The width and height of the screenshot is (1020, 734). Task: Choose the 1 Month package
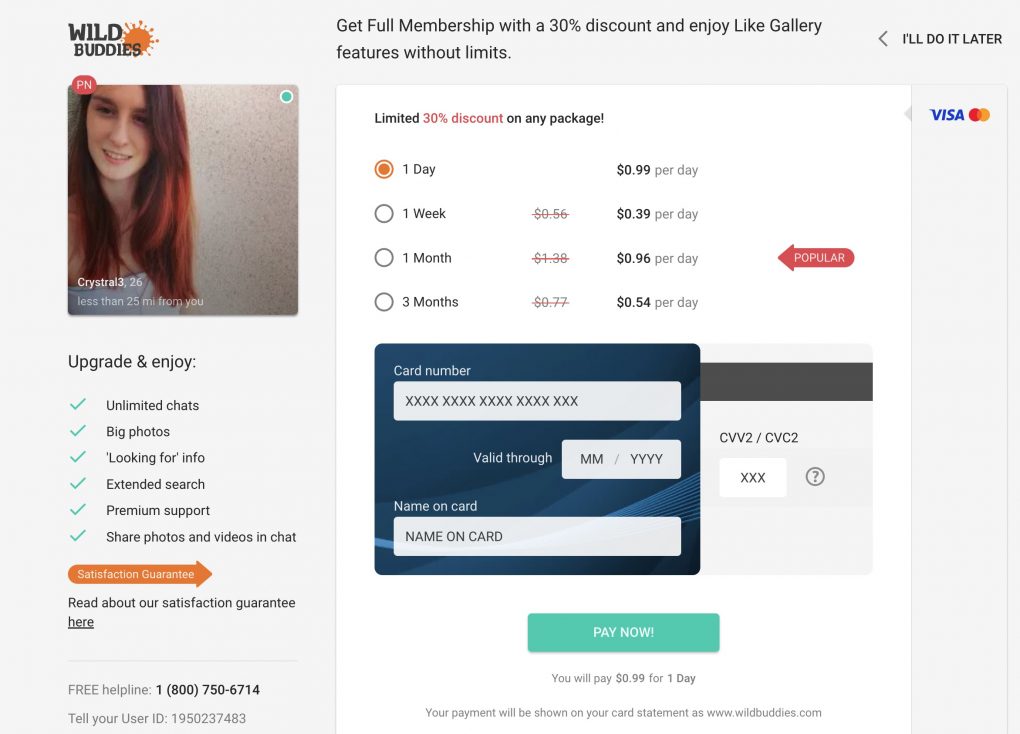(x=384, y=258)
